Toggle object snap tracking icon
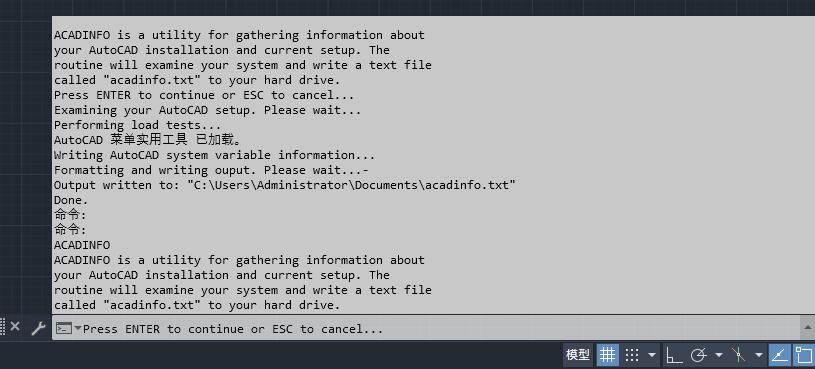This screenshot has height=369, width=815. [779, 355]
